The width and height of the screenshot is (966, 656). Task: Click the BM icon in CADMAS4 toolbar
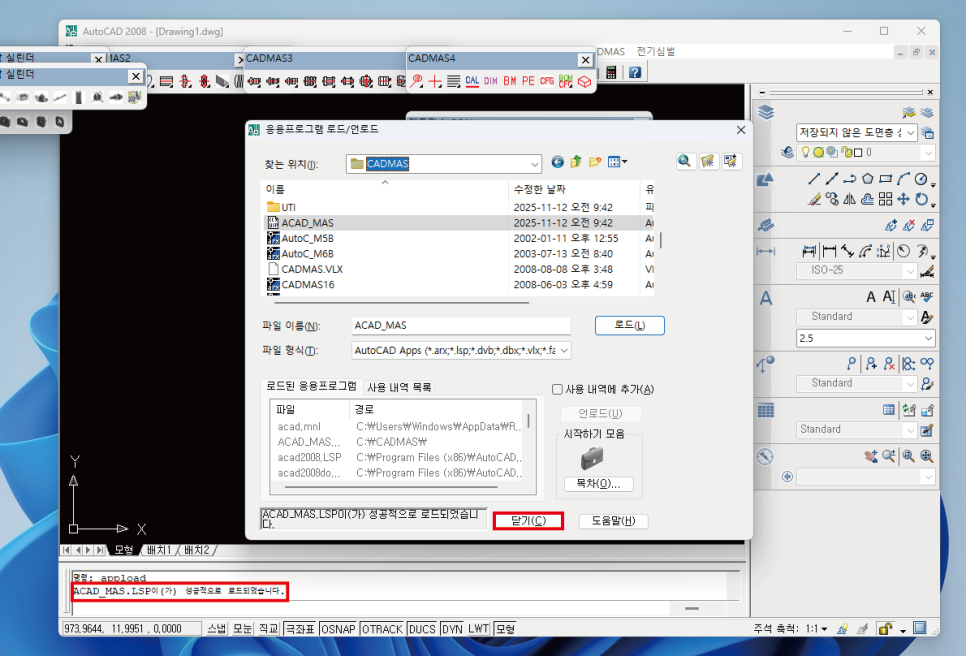pos(509,81)
